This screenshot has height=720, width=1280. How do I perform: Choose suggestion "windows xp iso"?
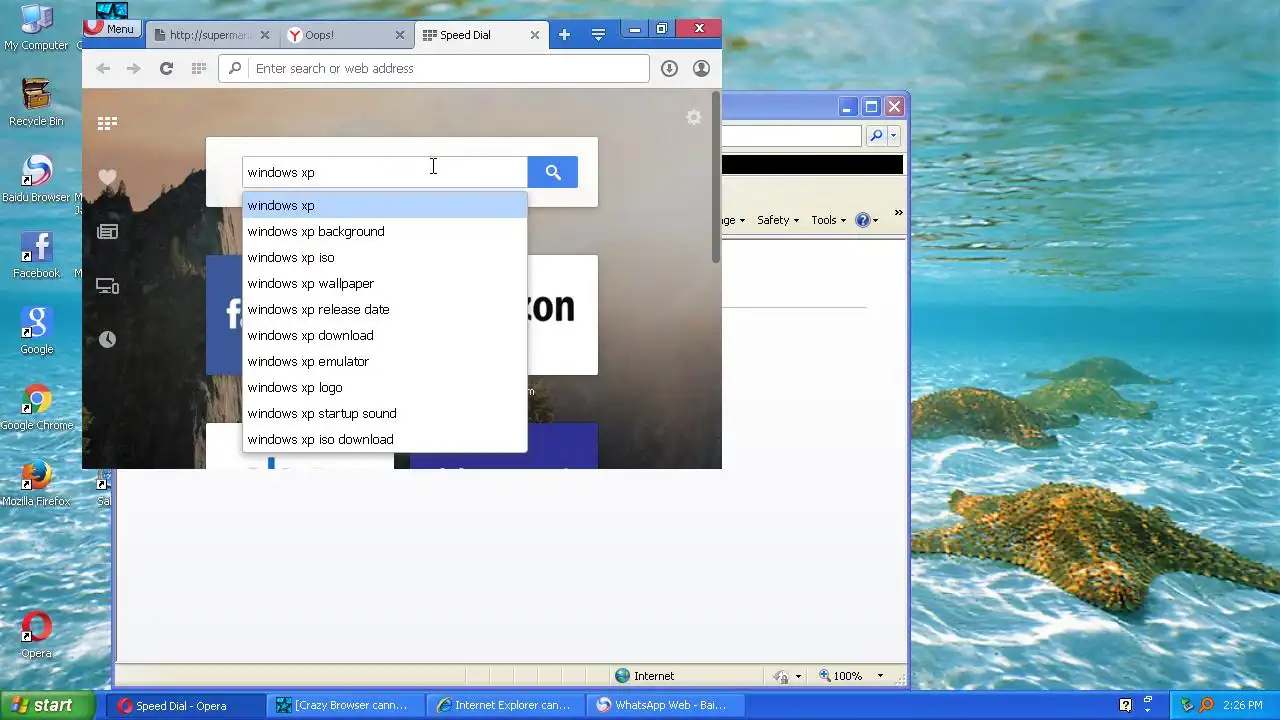pyautogui.click(x=384, y=257)
